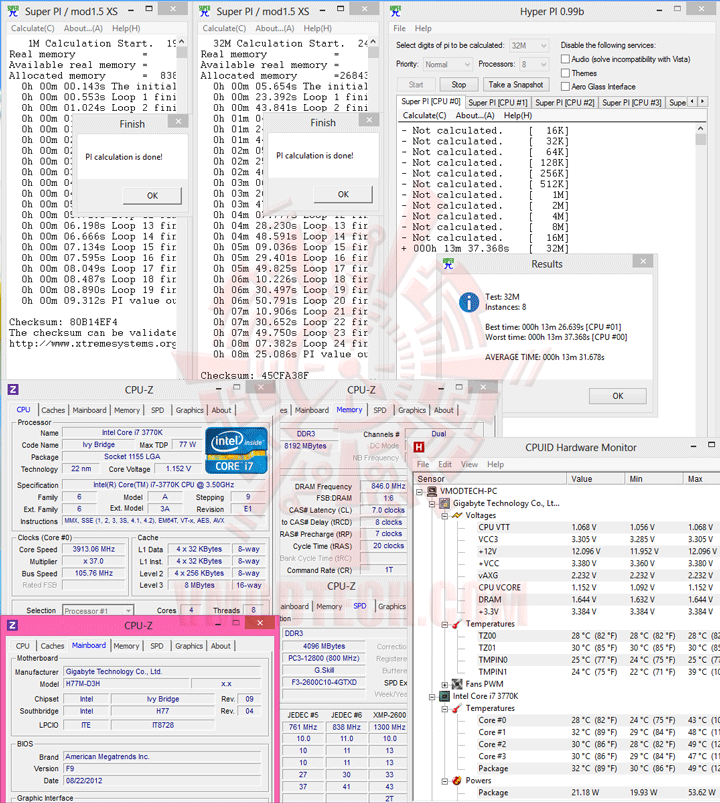Enable Audio service disabling checkbox

click(x=565, y=59)
